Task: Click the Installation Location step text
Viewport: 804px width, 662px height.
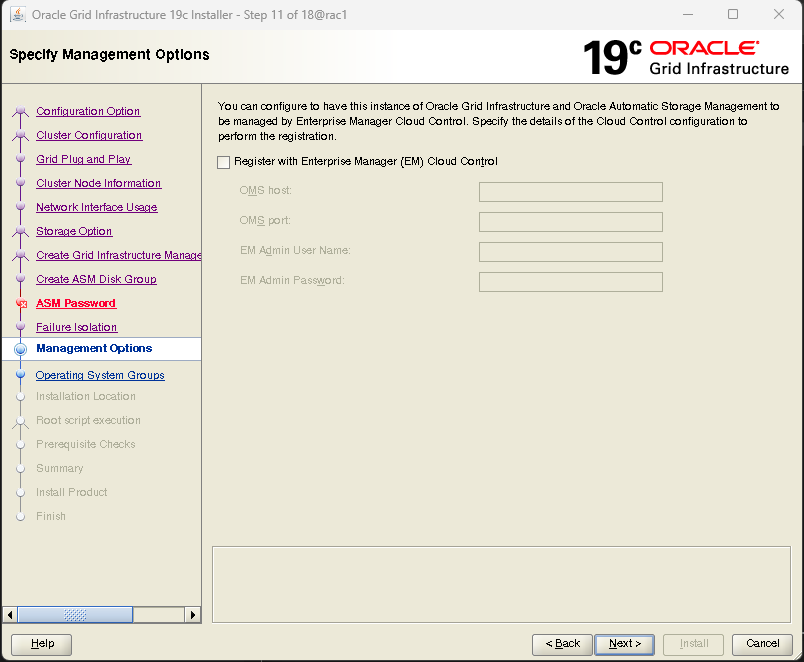Action: [x=86, y=396]
